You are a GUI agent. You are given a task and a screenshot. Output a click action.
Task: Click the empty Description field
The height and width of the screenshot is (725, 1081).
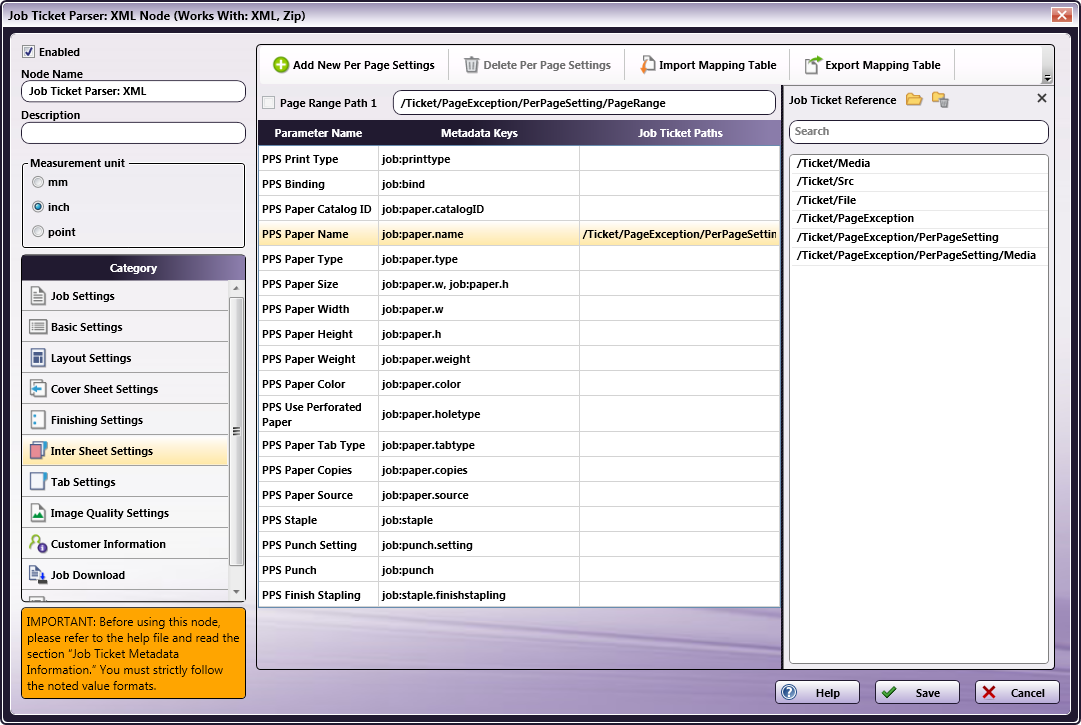coord(133,133)
